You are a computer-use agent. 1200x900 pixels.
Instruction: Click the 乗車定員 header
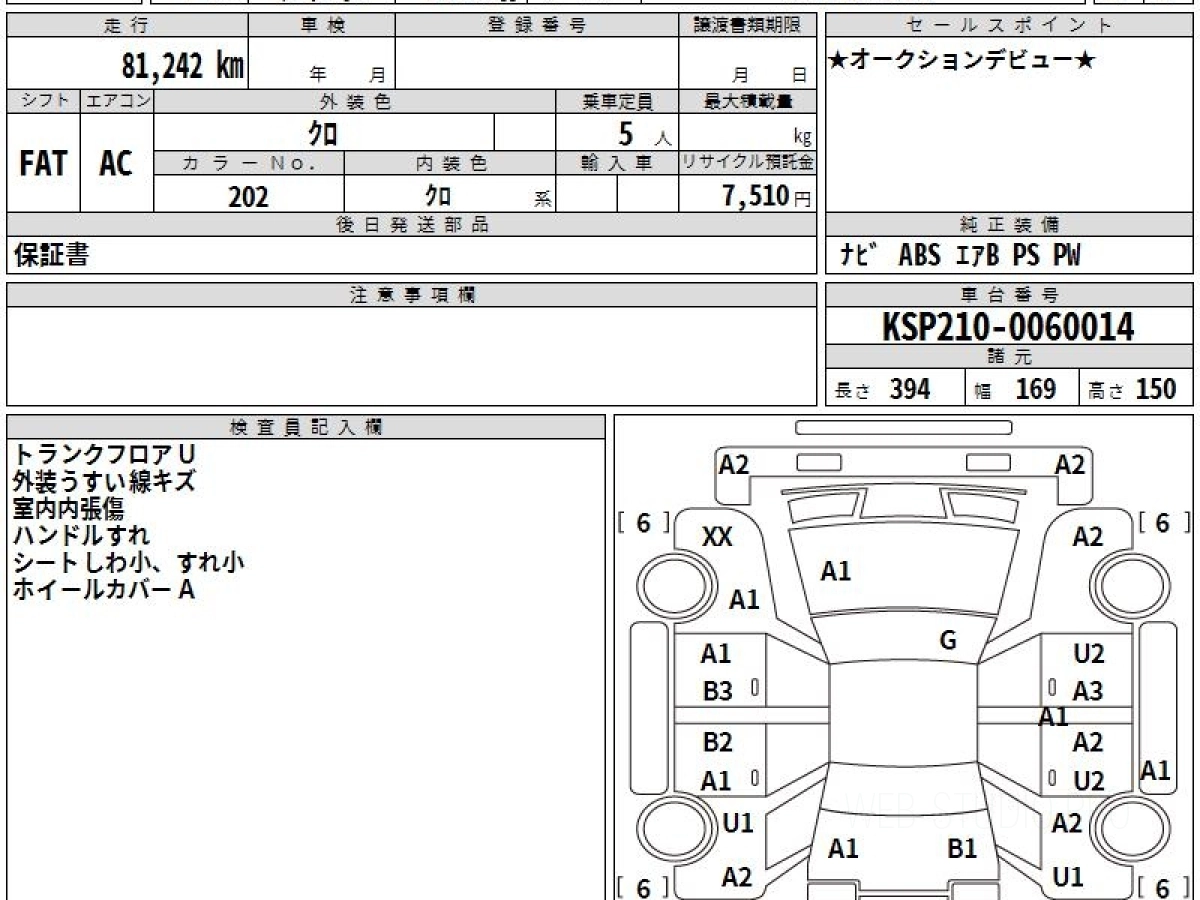pyautogui.click(x=617, y=101)
